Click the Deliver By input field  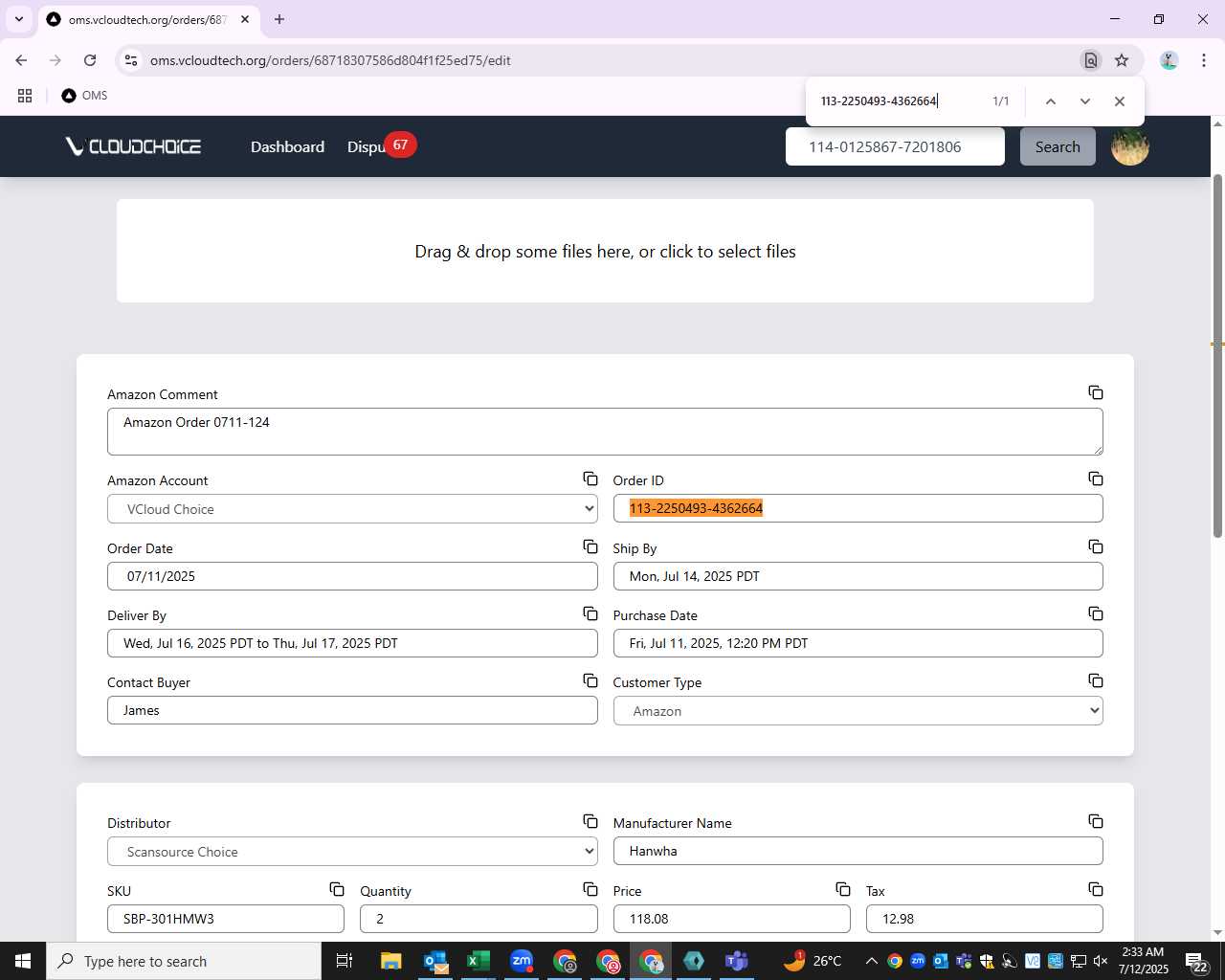click(352, 643)
